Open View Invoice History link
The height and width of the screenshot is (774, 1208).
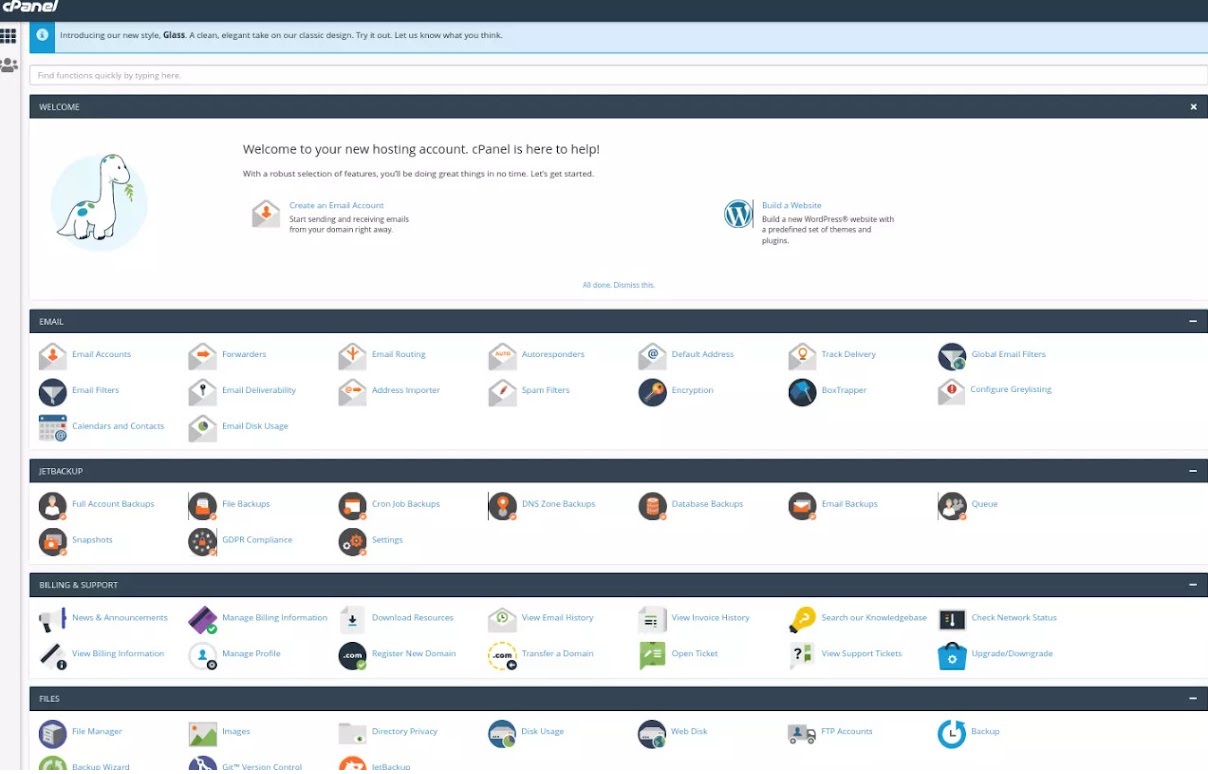(710, 618)
